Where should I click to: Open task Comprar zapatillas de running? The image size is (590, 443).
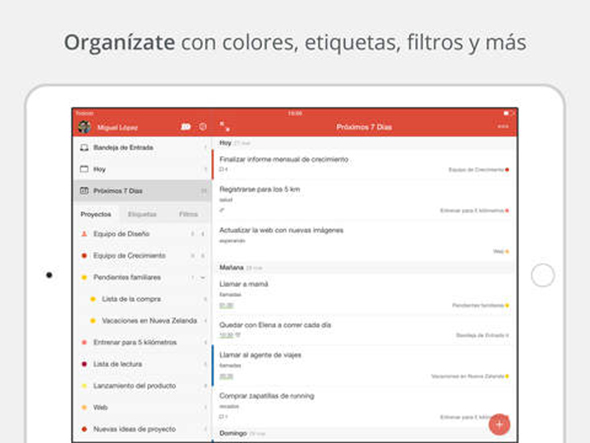point(364,406)
